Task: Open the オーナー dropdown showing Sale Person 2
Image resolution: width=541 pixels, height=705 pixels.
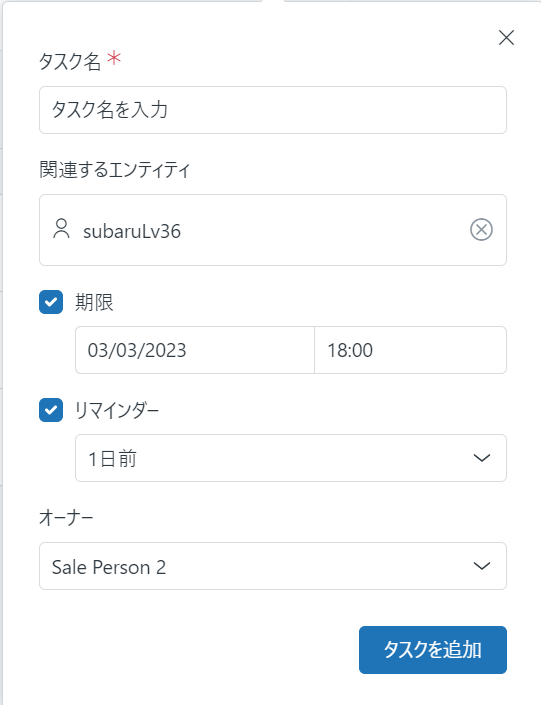Action: [x=273, y=566]
